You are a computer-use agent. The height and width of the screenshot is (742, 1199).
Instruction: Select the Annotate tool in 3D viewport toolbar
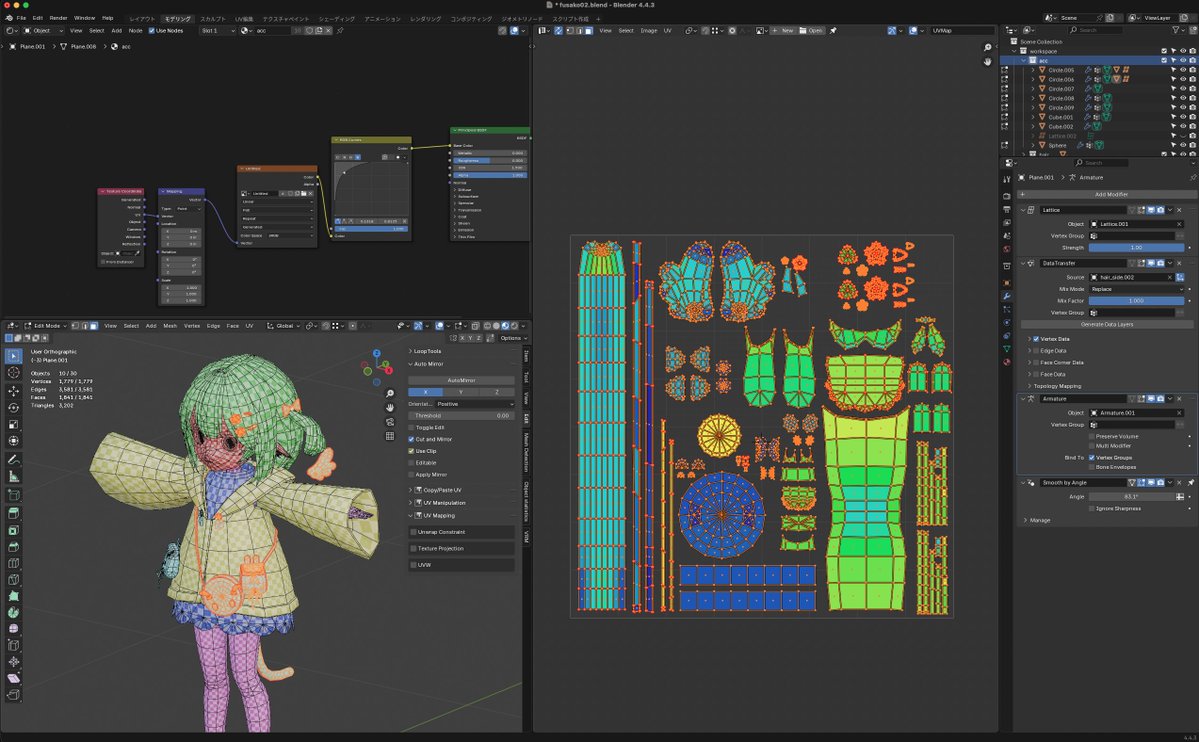pos(13,460)
